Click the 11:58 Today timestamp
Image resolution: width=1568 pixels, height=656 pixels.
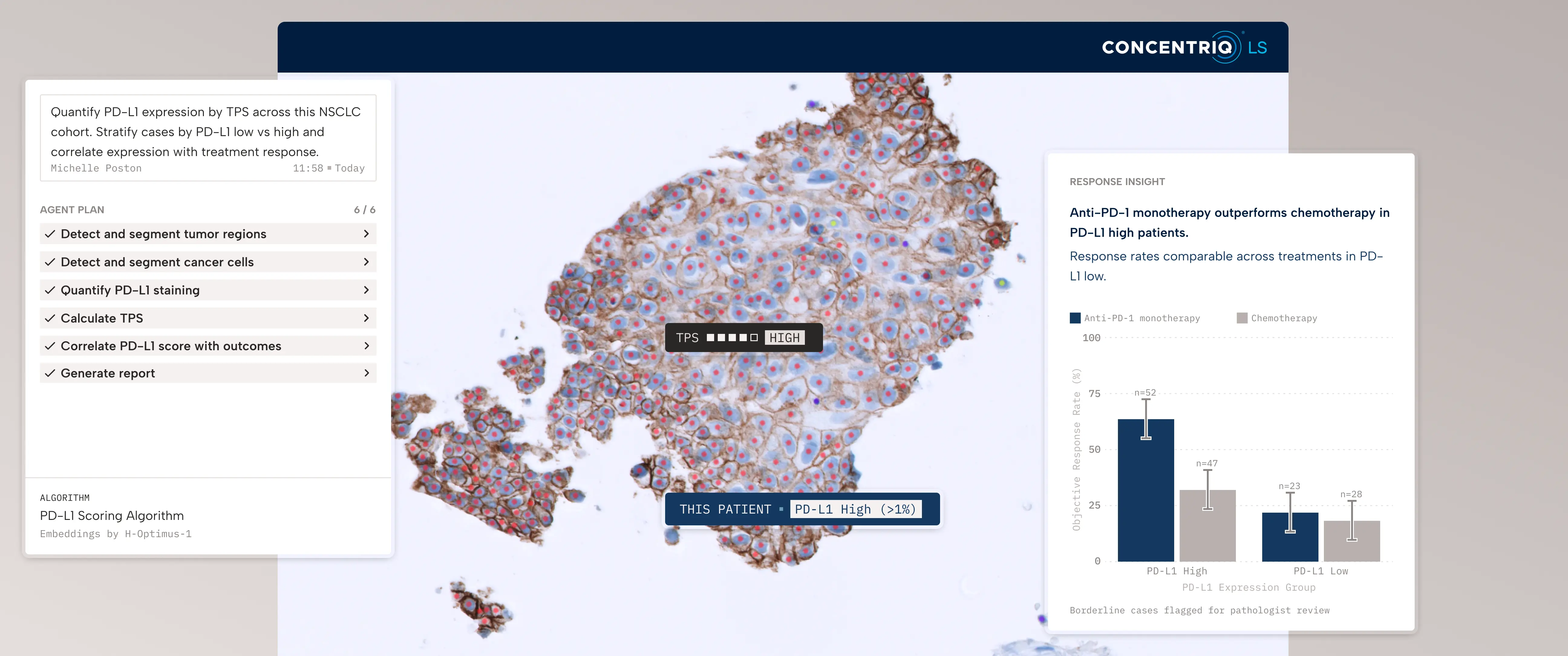pyautogui.click(x=329, y=168)
